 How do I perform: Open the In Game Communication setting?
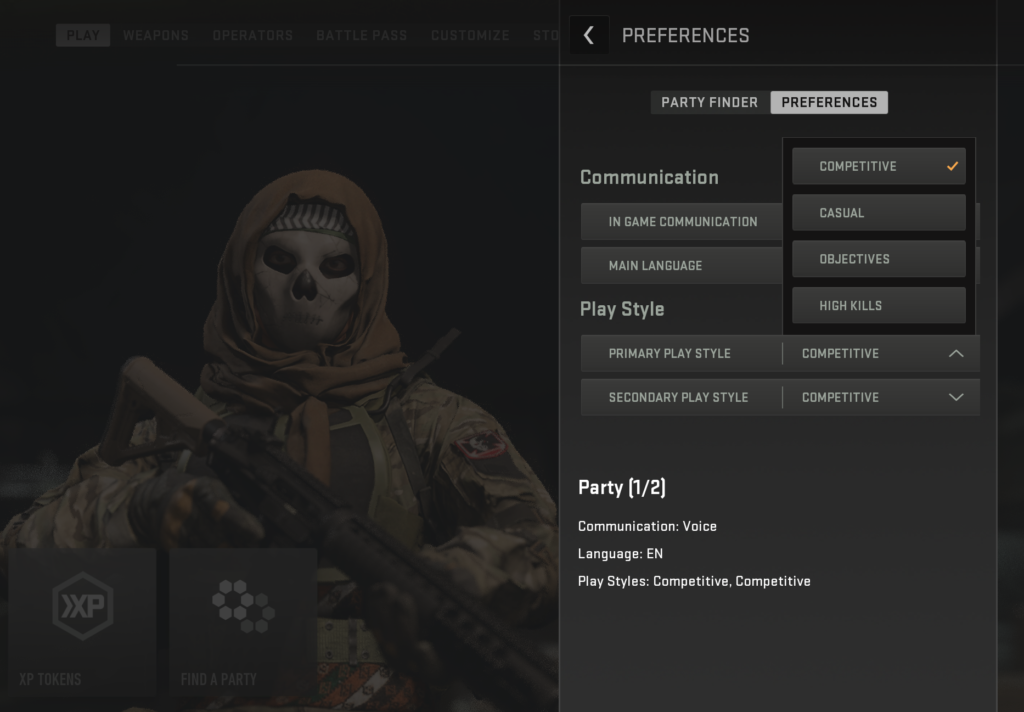tap(681, 221)
